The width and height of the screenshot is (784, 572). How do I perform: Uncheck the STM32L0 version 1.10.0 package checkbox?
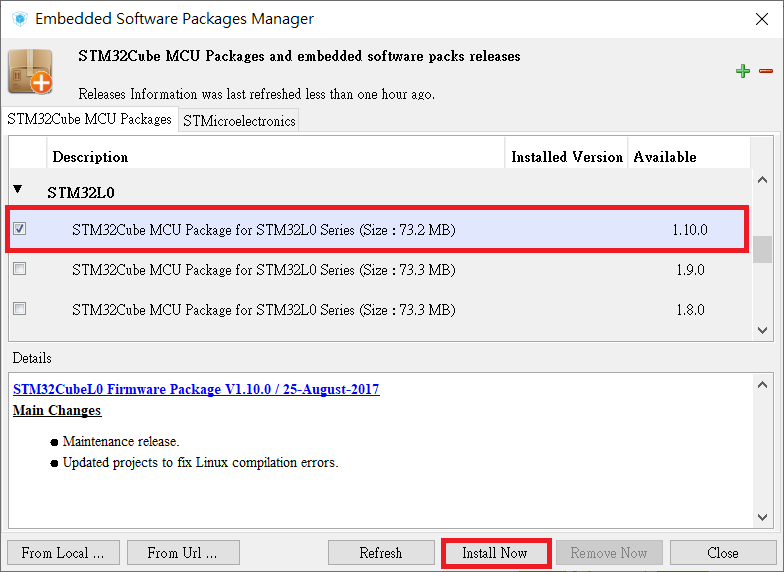[20, 229]
